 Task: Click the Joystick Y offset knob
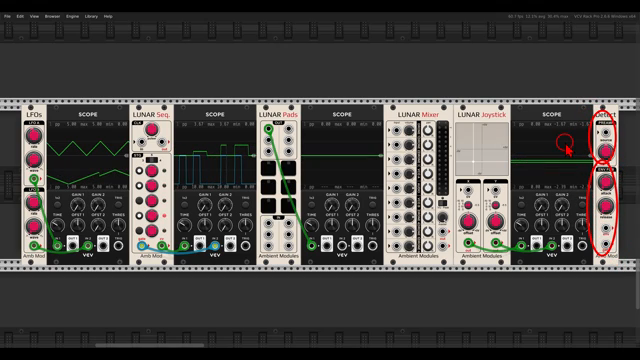(x=496, y=222)
